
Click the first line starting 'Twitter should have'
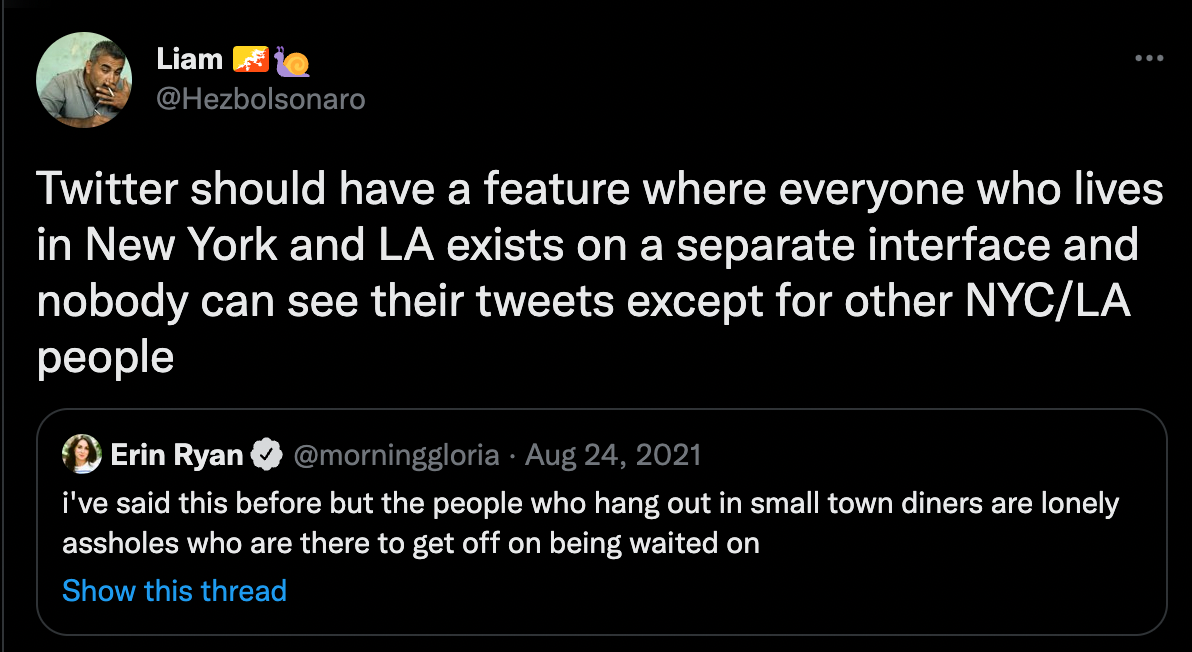coord(600,191)
